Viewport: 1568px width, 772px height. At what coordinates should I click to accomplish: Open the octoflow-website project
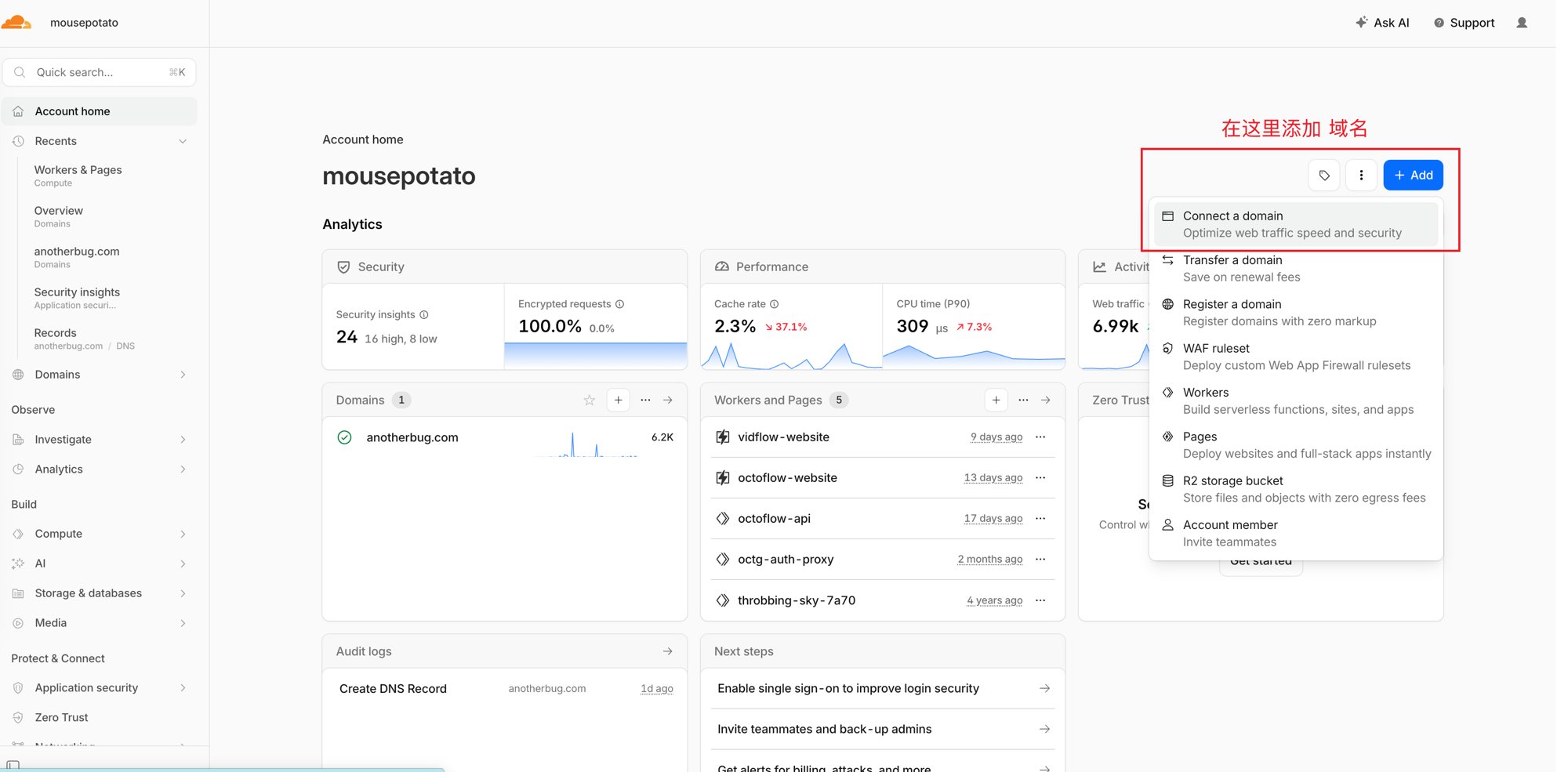(787, 477)
